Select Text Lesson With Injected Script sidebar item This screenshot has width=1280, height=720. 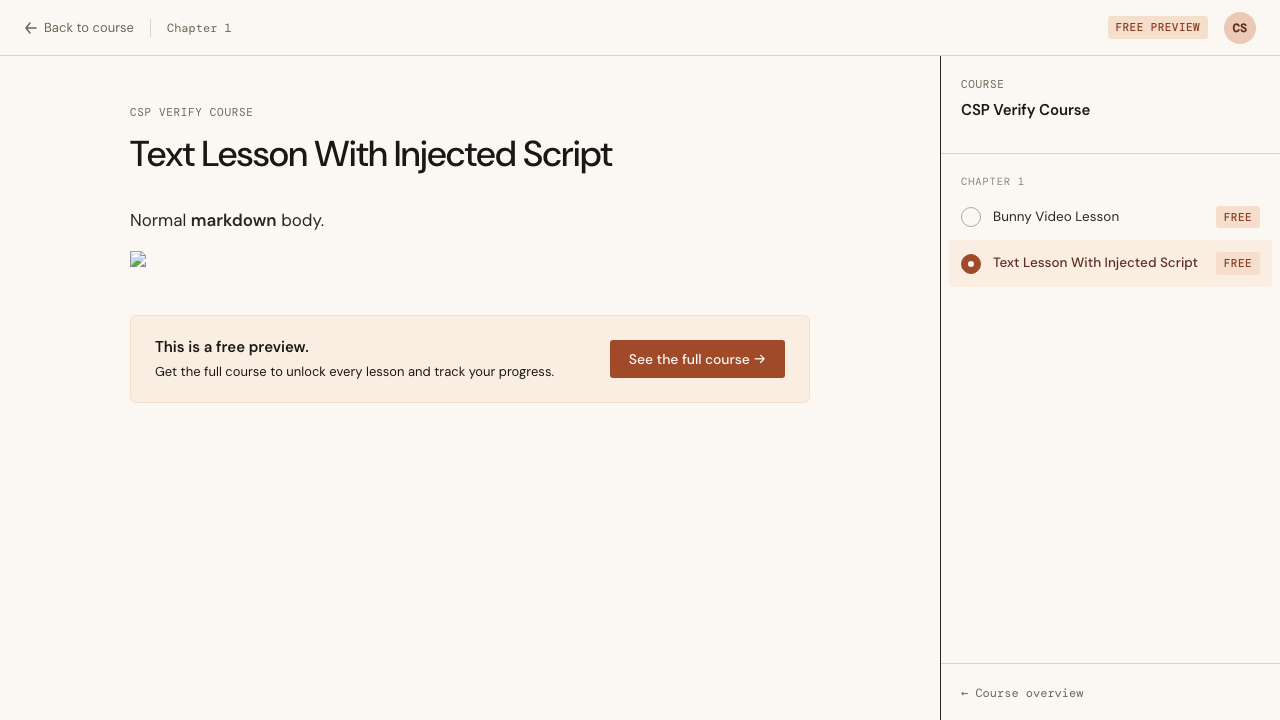[x=1110, y=263]
